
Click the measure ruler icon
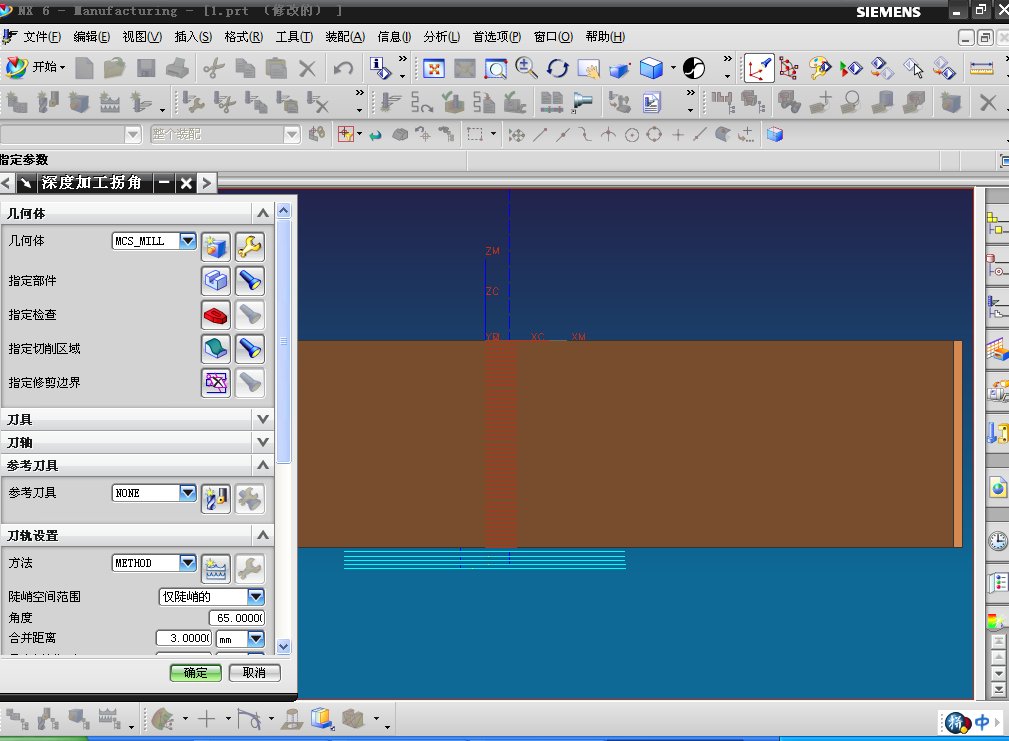point(981,68)
